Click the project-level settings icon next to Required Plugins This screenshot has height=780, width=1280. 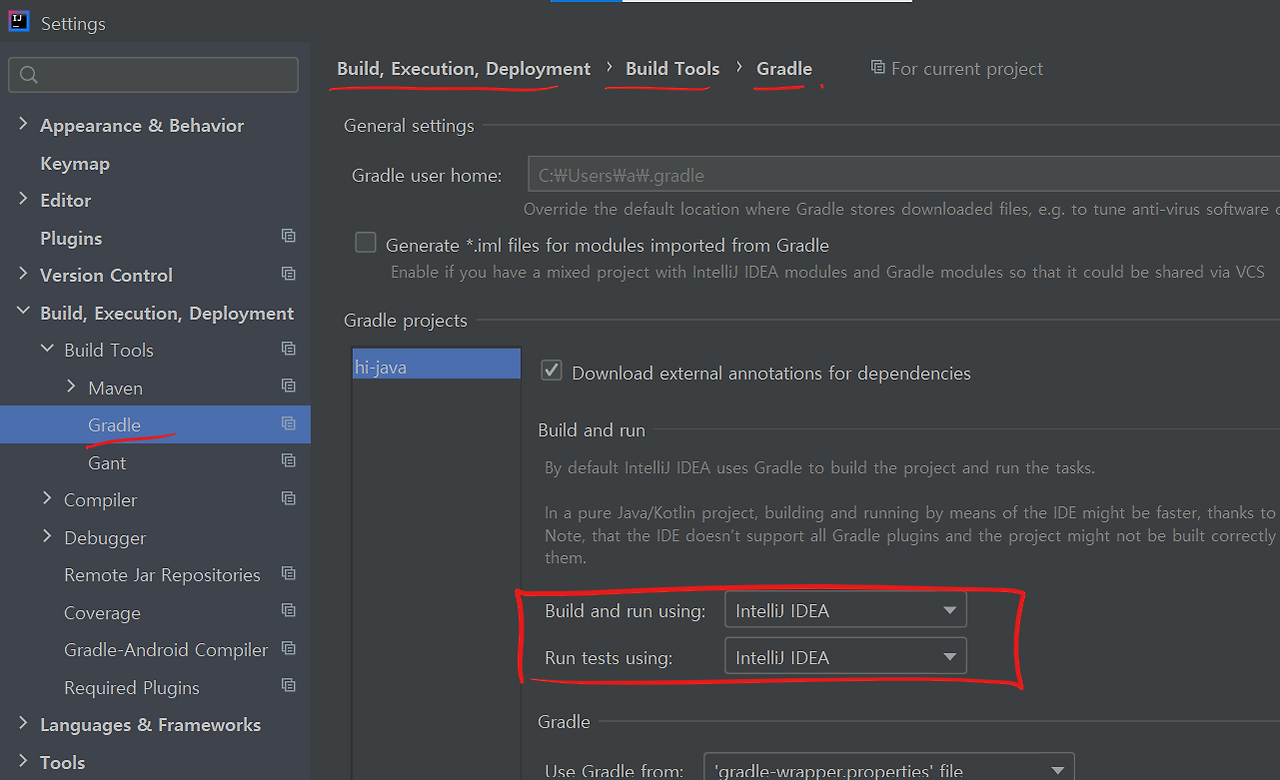288,685
